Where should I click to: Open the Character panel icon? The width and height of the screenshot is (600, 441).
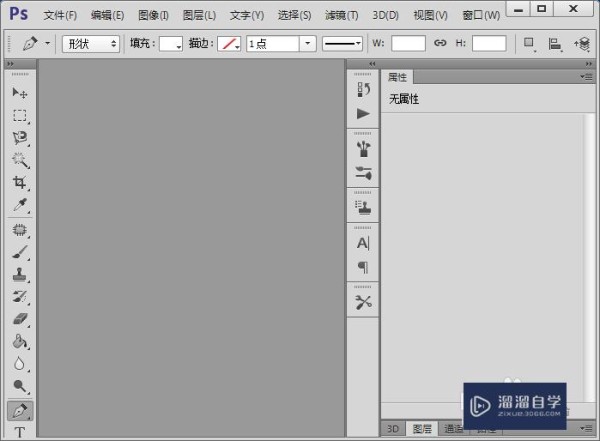click(x=363, y=243)
